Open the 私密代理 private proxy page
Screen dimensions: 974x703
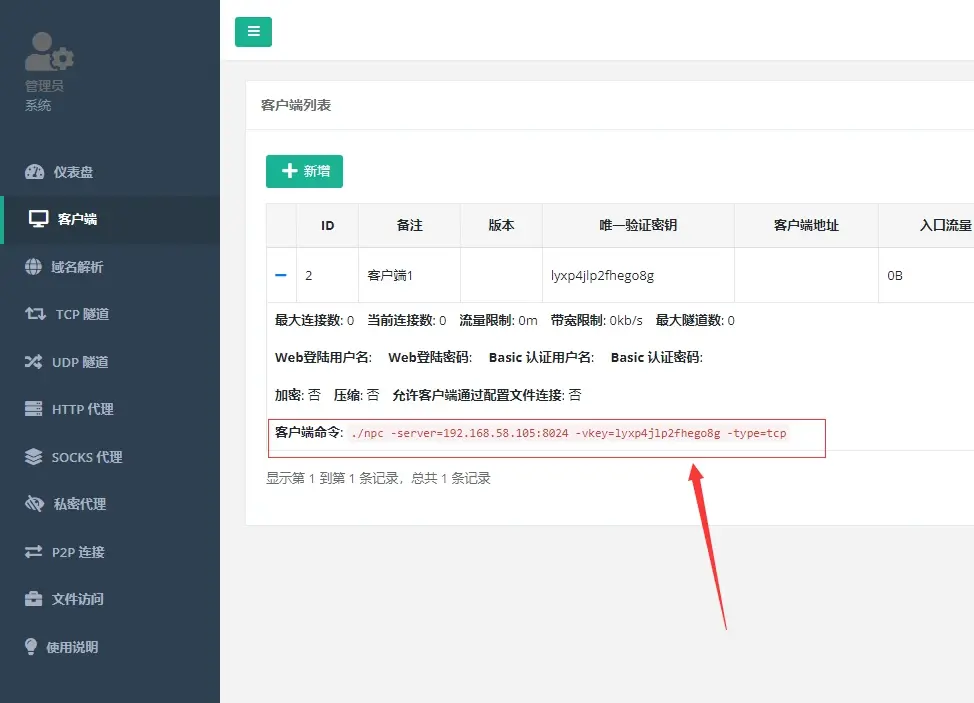click(x=75, y=504)
